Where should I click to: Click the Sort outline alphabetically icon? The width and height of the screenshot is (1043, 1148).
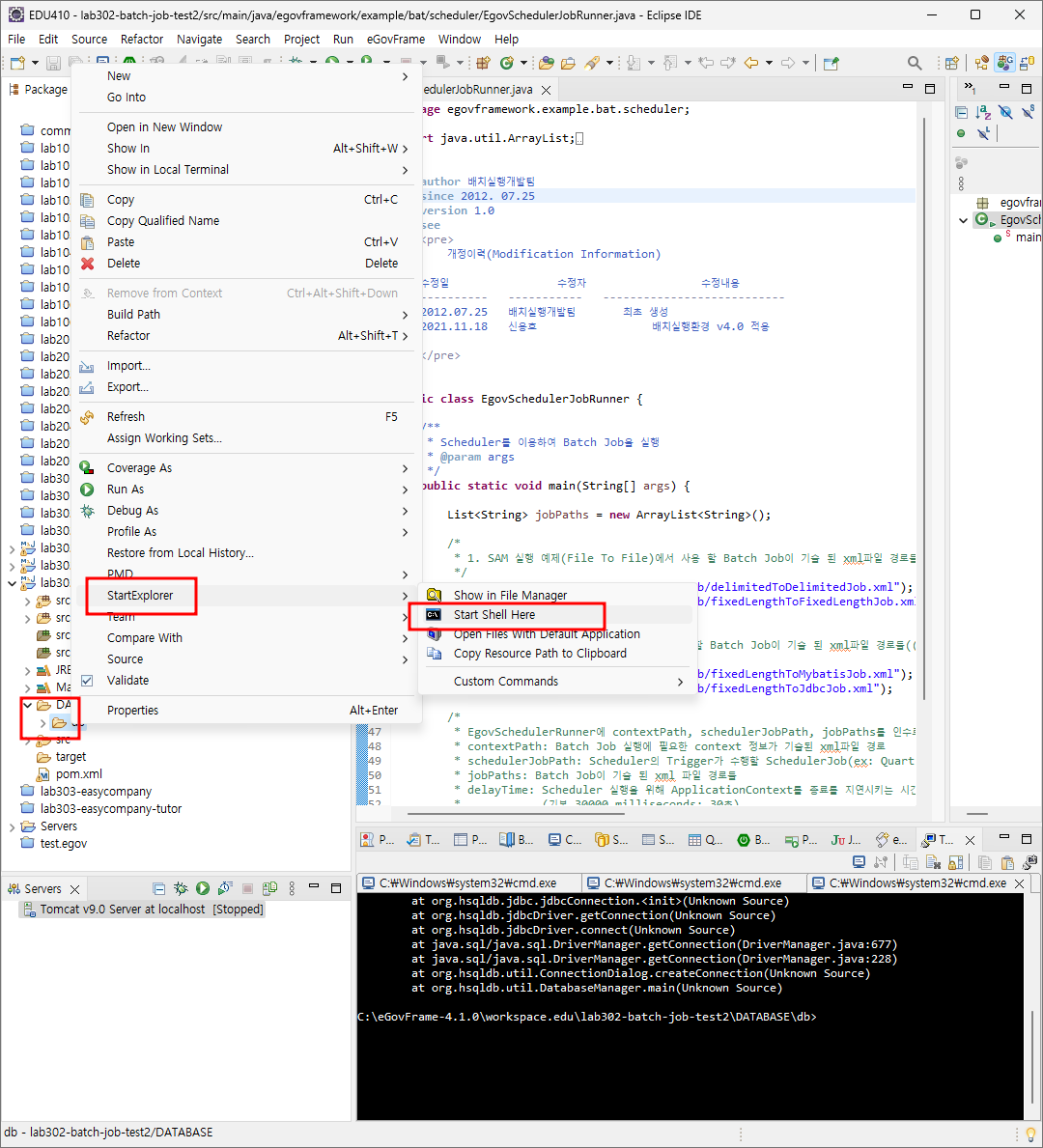pyautogui.click(x=983, y=113)
